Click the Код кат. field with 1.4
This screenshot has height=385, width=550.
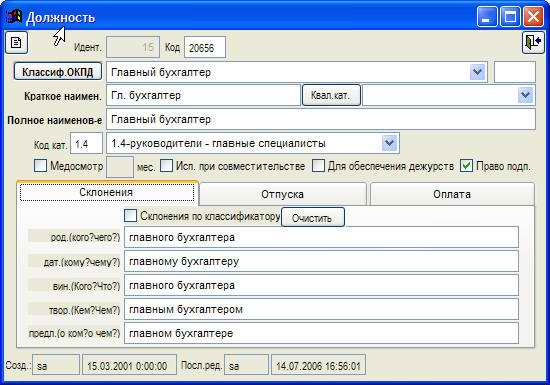pos(86,143)
